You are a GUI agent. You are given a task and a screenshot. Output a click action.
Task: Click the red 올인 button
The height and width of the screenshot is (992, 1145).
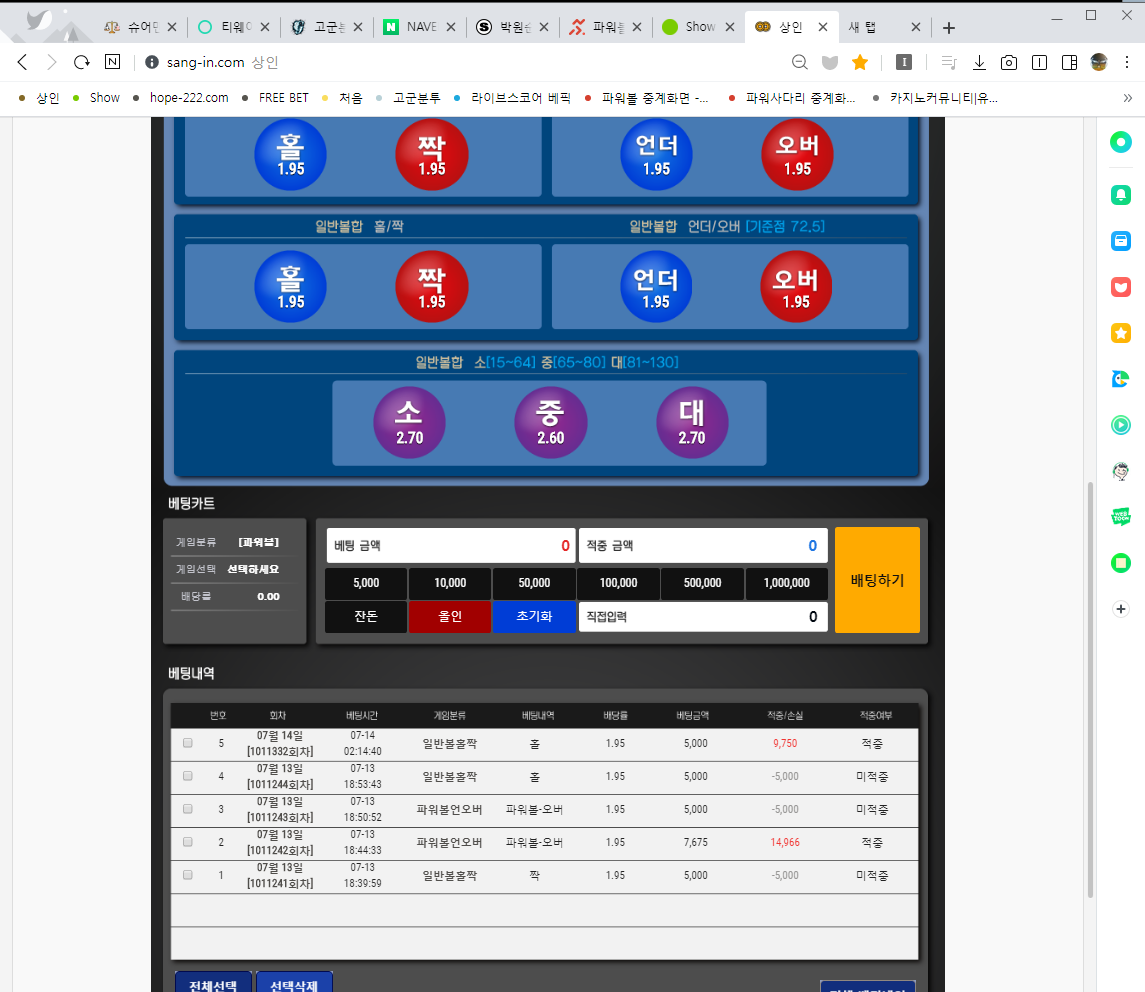(x=449, y=617)
